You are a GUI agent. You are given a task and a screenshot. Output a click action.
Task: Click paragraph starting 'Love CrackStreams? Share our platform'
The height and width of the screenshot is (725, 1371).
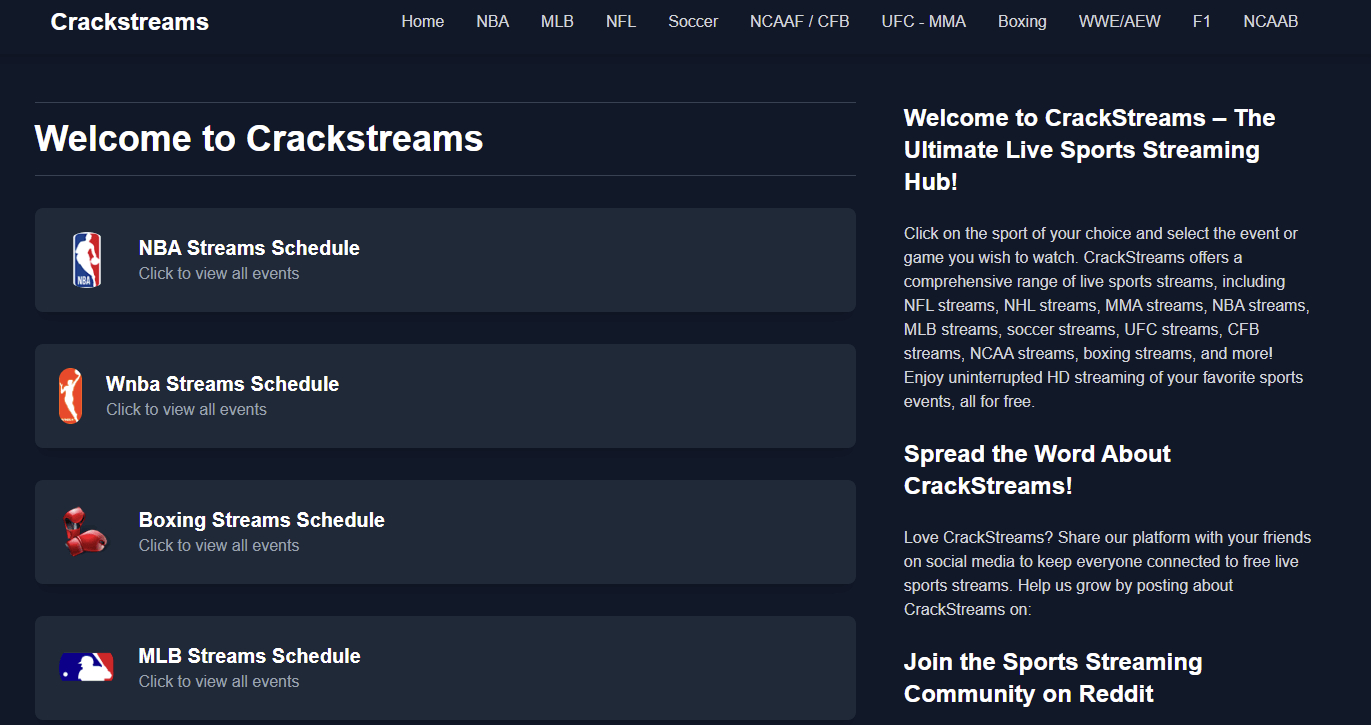coord(1108,573)
